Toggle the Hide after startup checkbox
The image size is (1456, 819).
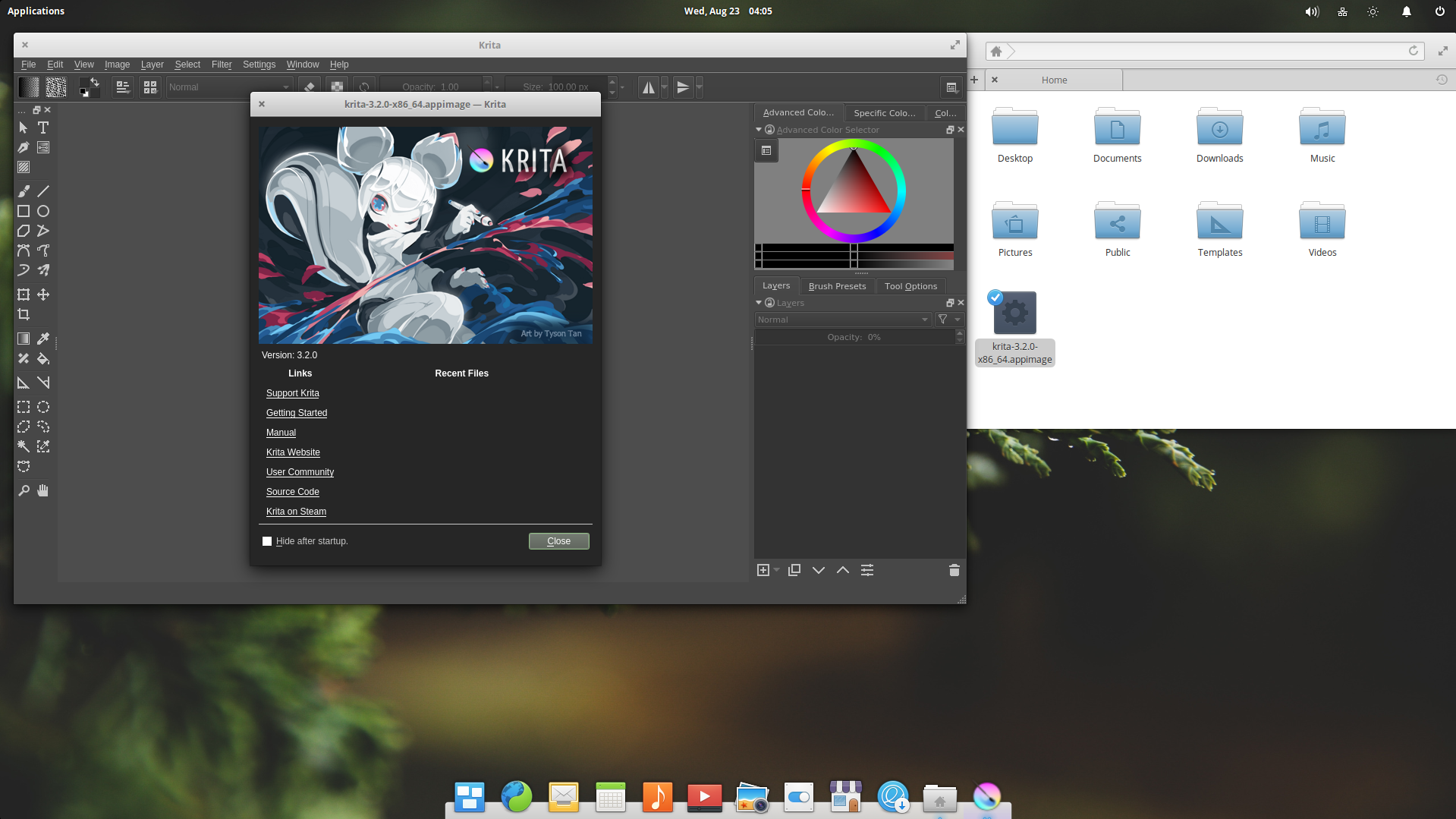pyautogui.click(x=267, y=541)
